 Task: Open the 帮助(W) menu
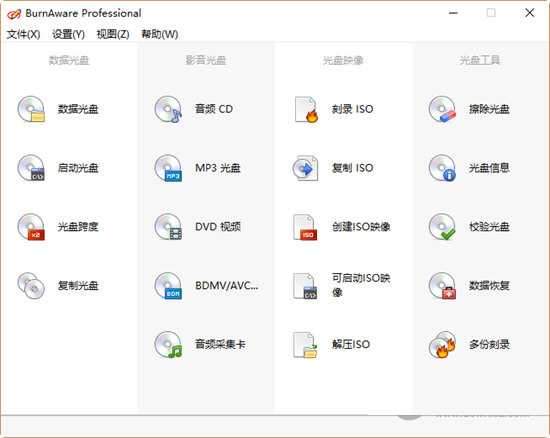point(160,34)
